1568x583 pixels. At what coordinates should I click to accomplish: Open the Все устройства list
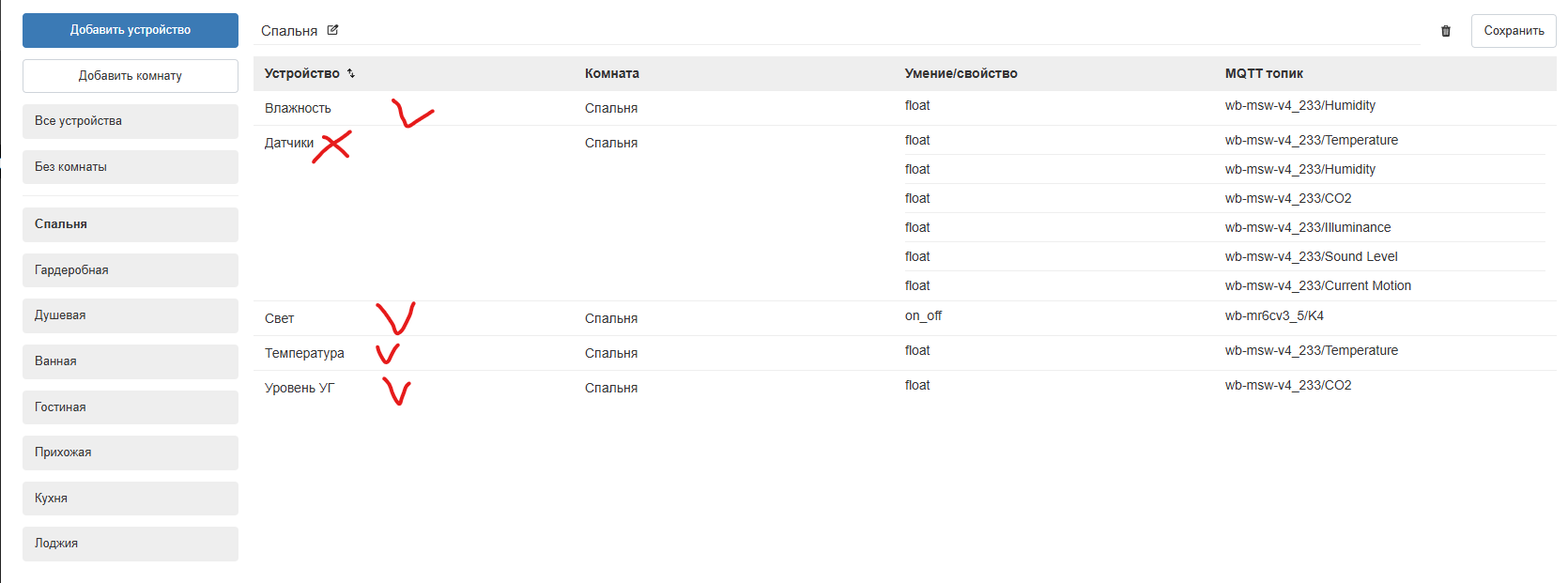pyautogui.click(x=131, y=121)
